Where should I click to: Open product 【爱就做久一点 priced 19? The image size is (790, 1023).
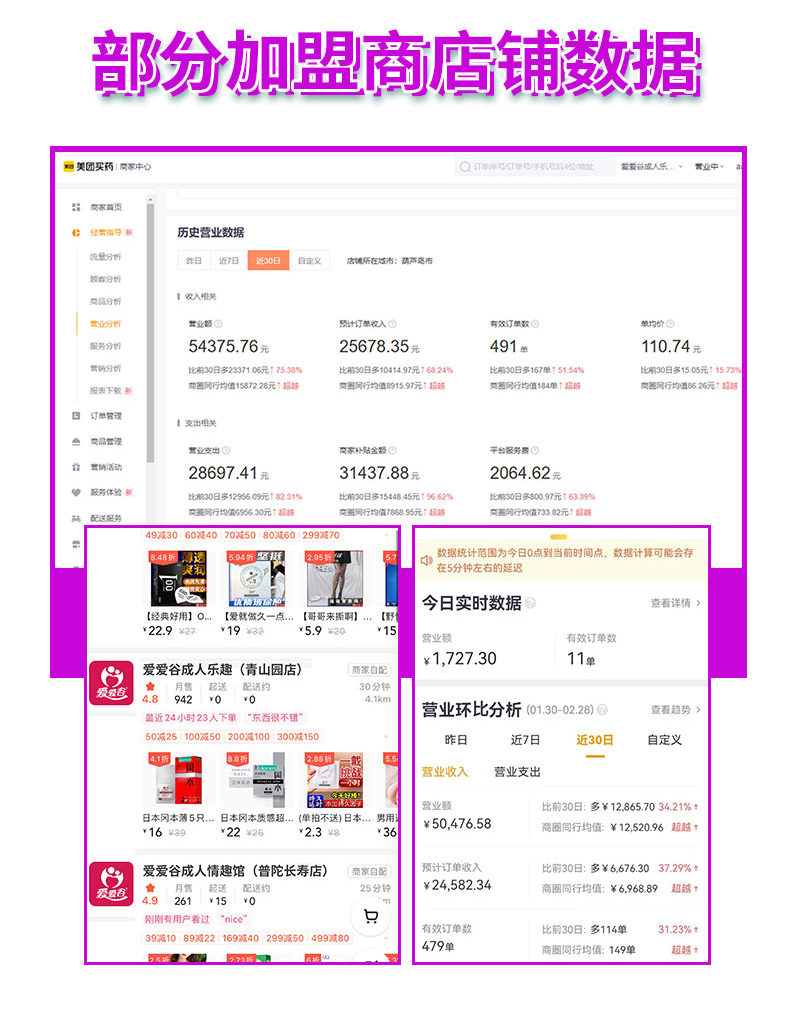[257, 593]
